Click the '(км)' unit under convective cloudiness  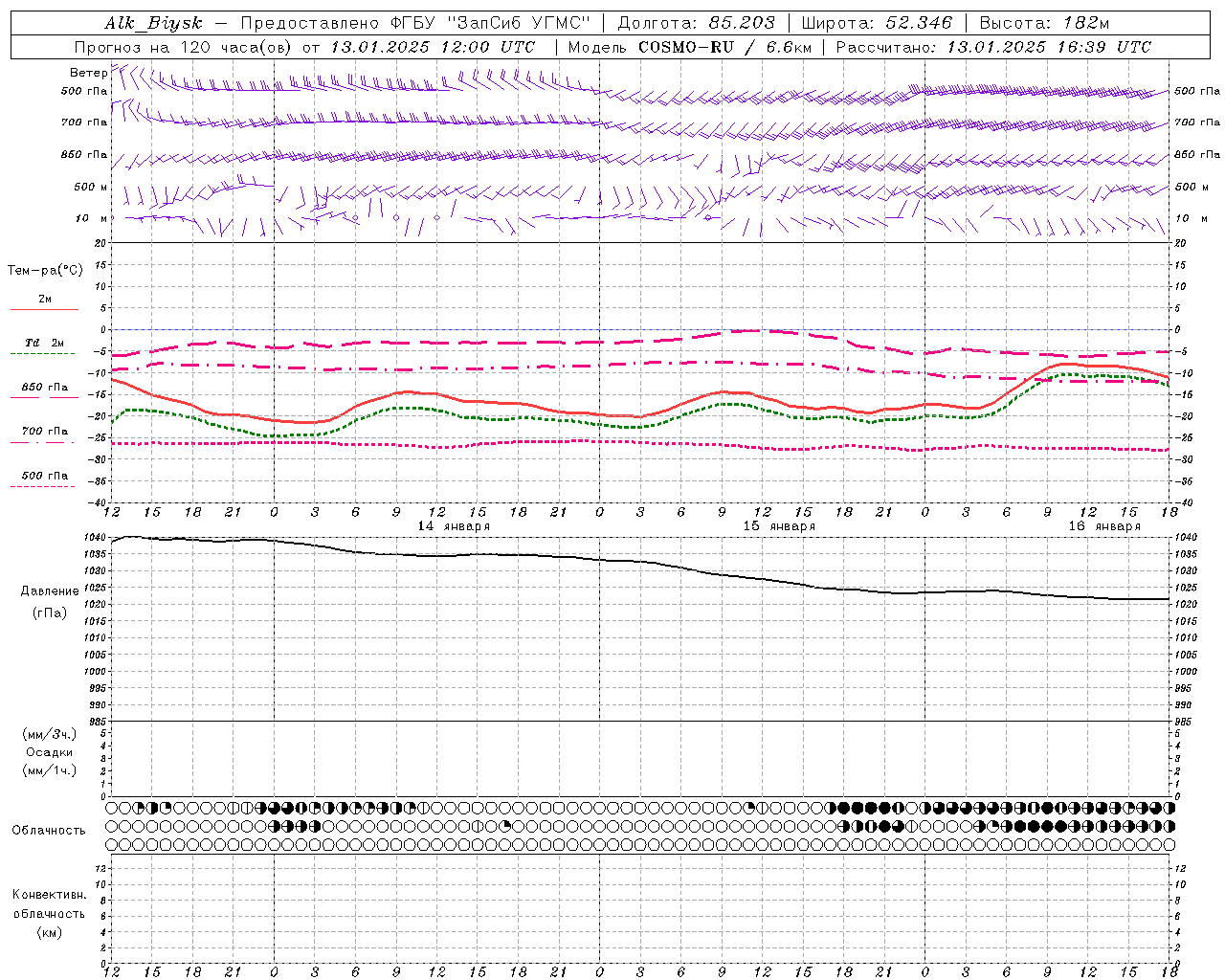point(50,932)
